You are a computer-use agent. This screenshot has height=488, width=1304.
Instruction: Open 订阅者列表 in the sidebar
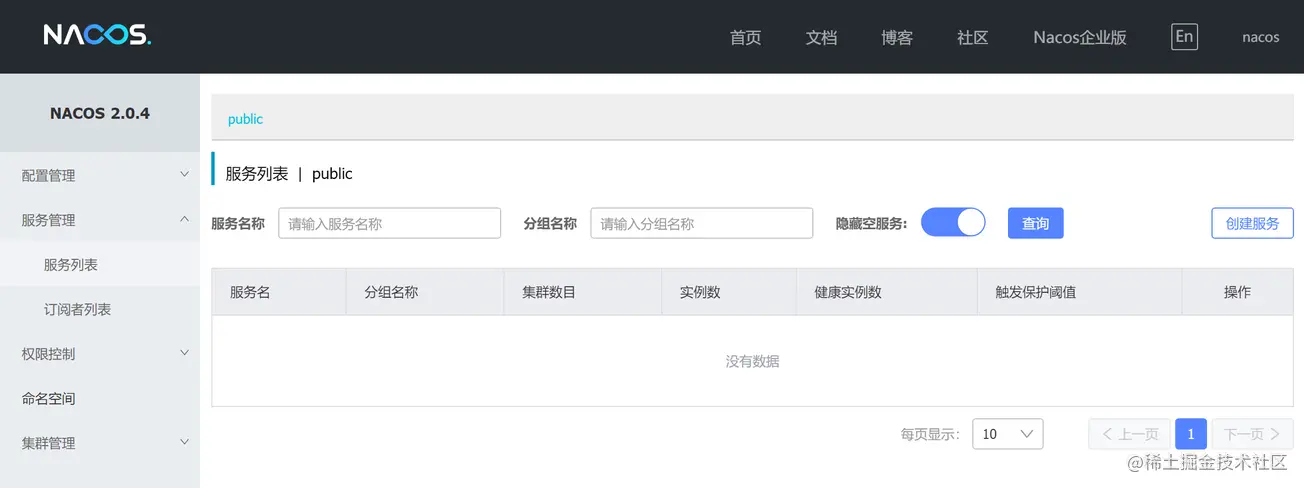[x=100, y=309]
